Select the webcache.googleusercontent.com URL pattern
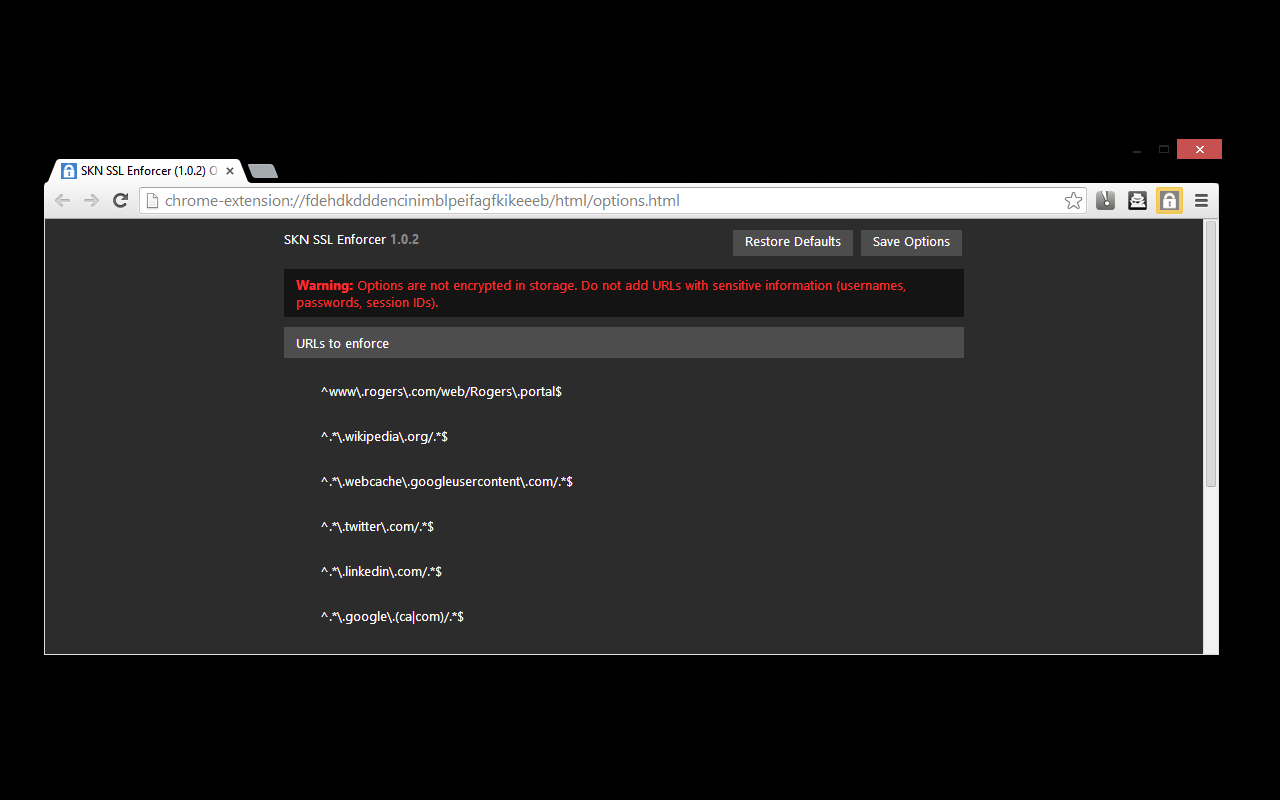The width and height of the screenshot is (1280, 800). 447,482
